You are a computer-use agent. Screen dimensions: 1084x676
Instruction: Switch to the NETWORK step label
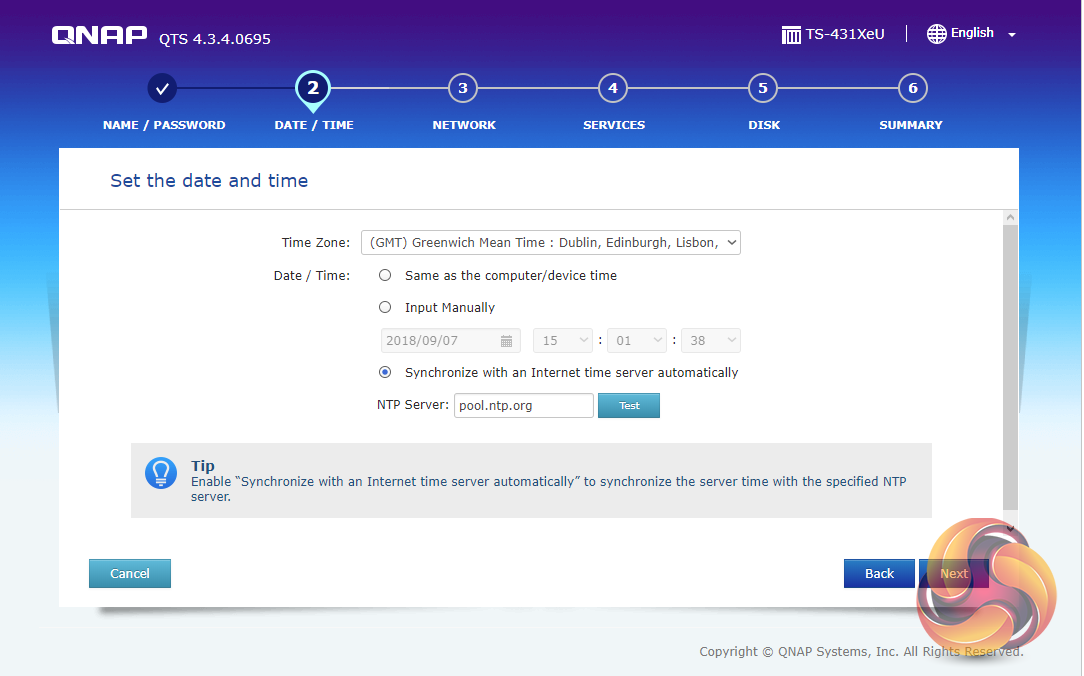pos(464,126)
